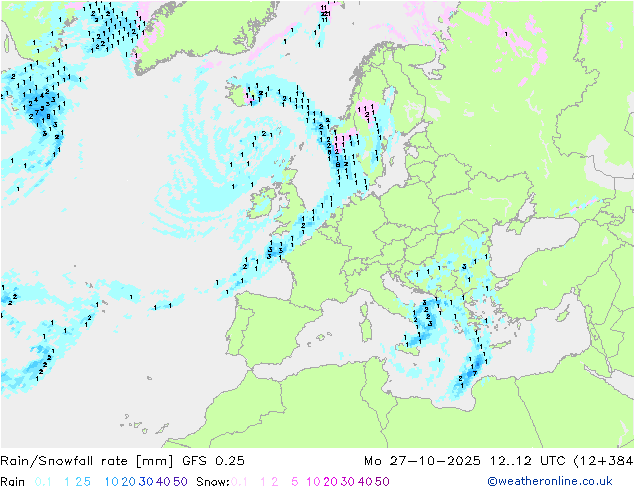Click the 'Rain/Snowfall rate [mm]' title text
The image size is (634, 490).
(x=87, y=461)
